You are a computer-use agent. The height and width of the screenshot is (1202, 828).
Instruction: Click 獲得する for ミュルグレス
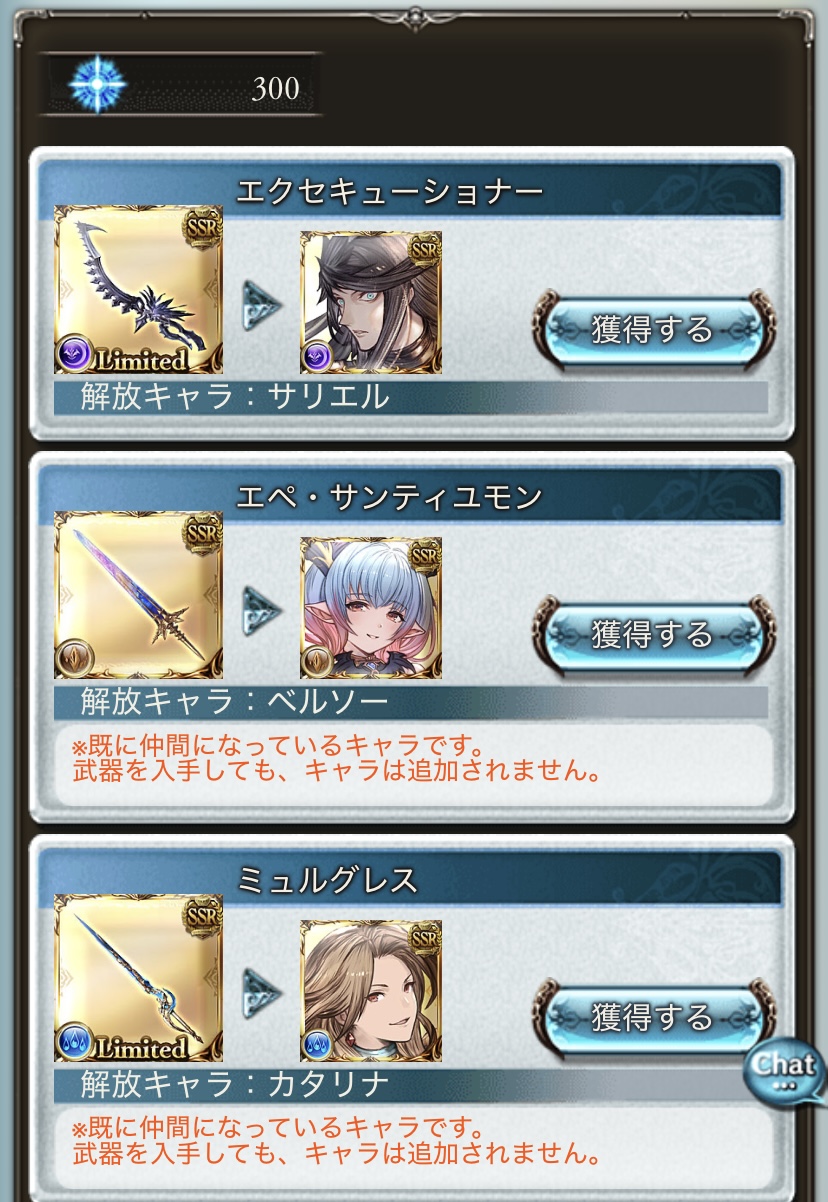click(x=654, y=1016)
